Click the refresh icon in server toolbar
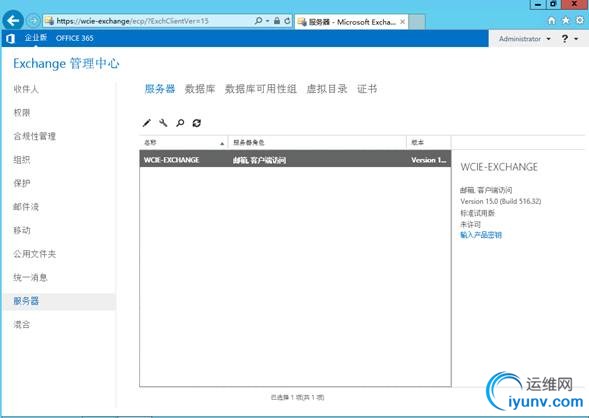Viewport: 589px width, 418px height. pyautogui.click(x=196, y=123)
